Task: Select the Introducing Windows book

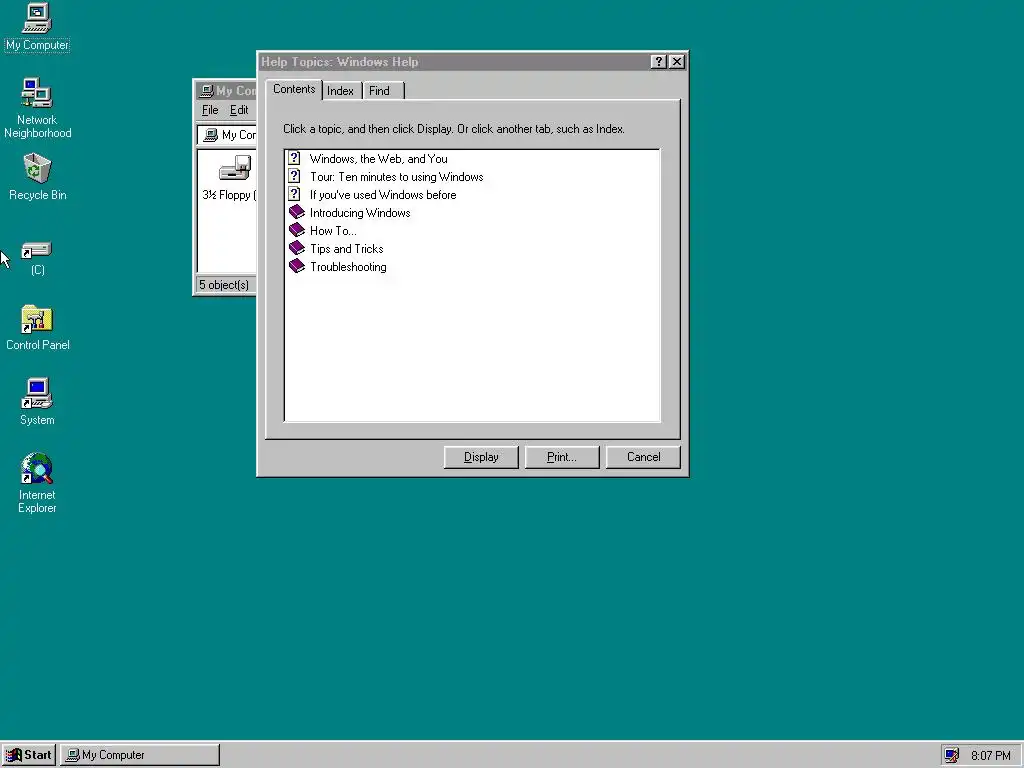Action: [x=360, y=213]
